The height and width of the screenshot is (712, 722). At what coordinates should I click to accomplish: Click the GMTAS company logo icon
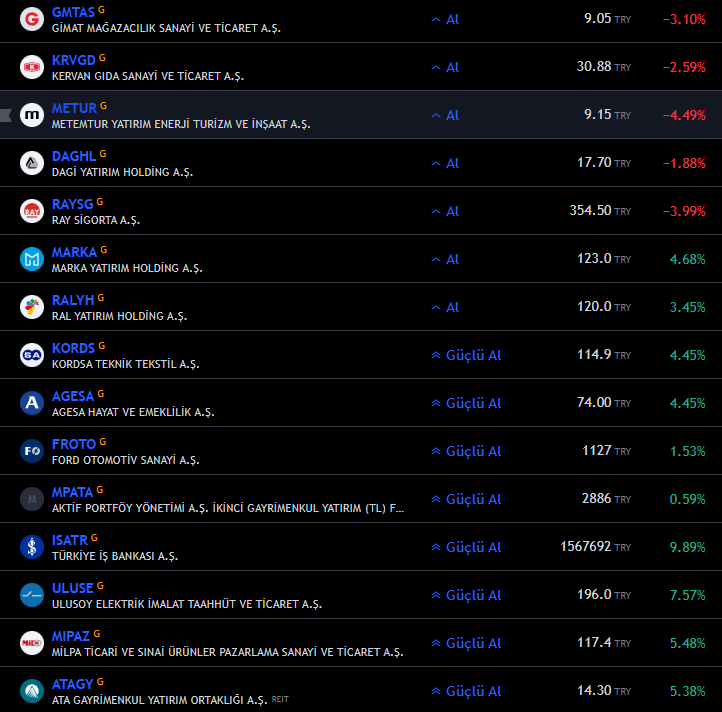pyautogui.click(x=32, y=19)
